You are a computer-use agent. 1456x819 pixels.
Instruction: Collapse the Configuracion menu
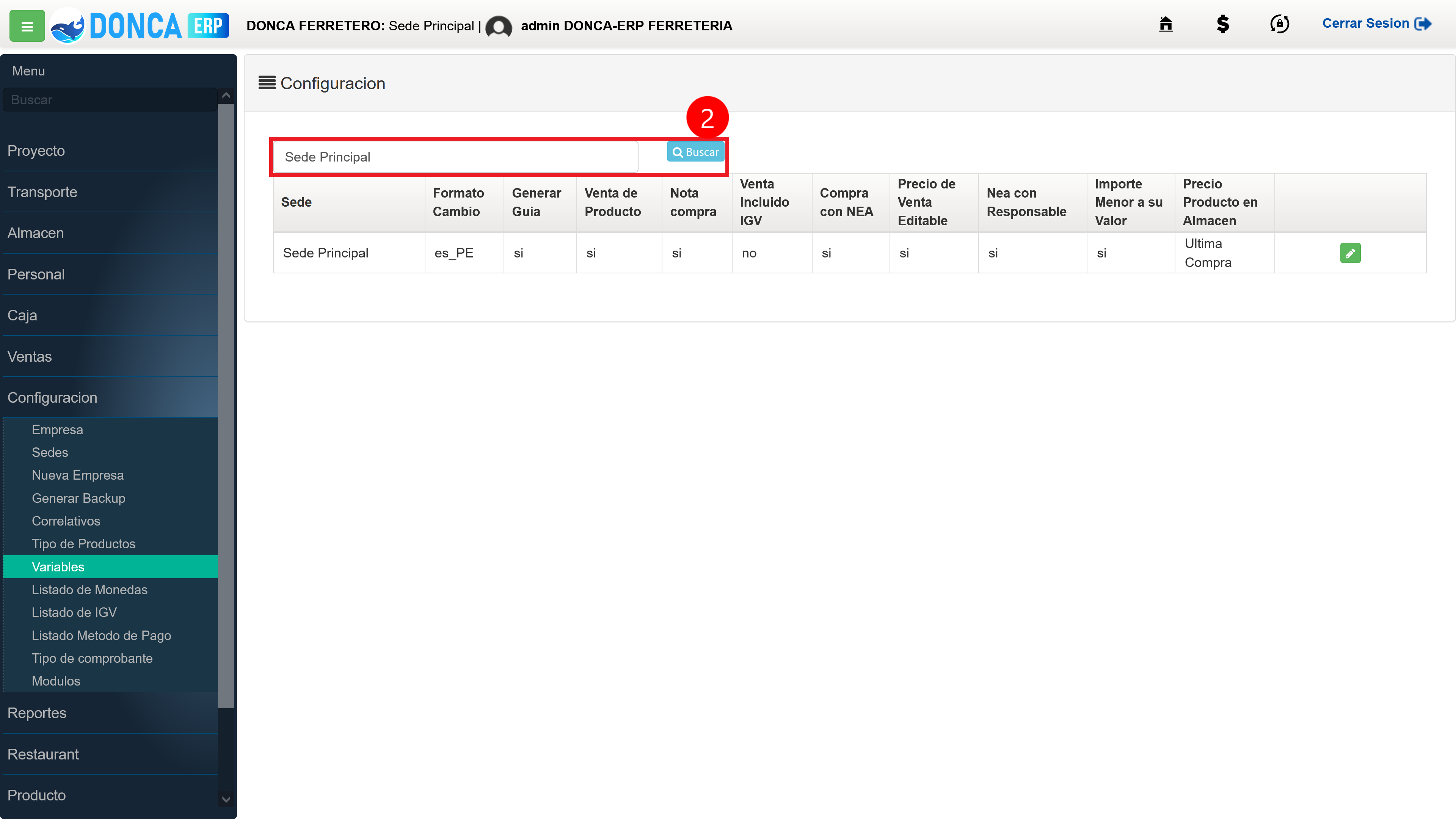click(x=110, y=398)
